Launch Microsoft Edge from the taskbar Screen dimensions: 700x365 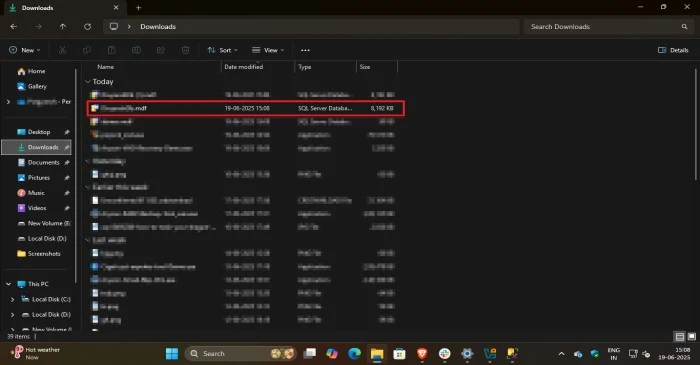[x=354, y=353]
